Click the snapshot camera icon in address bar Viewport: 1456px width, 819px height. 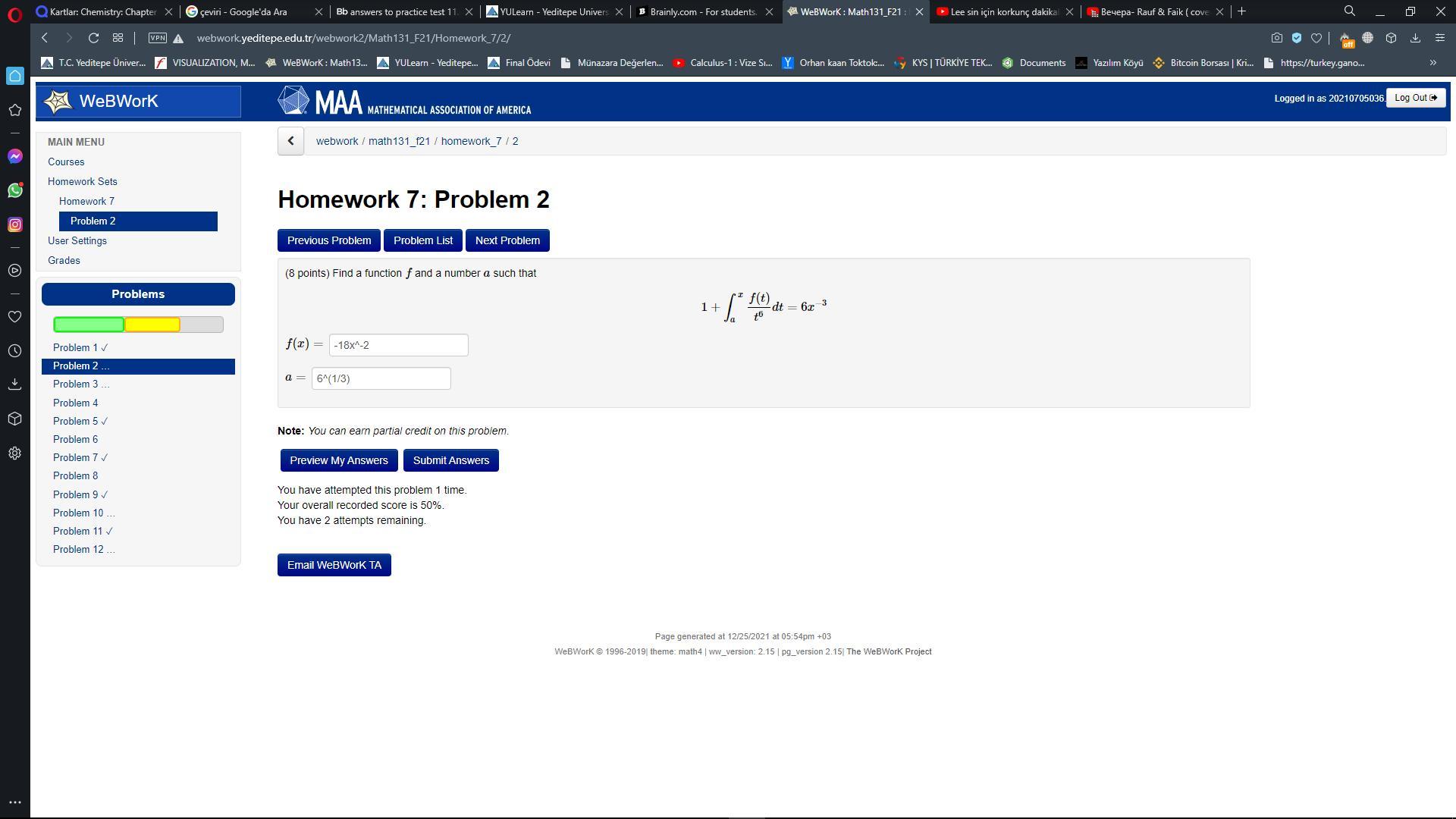1277,38
